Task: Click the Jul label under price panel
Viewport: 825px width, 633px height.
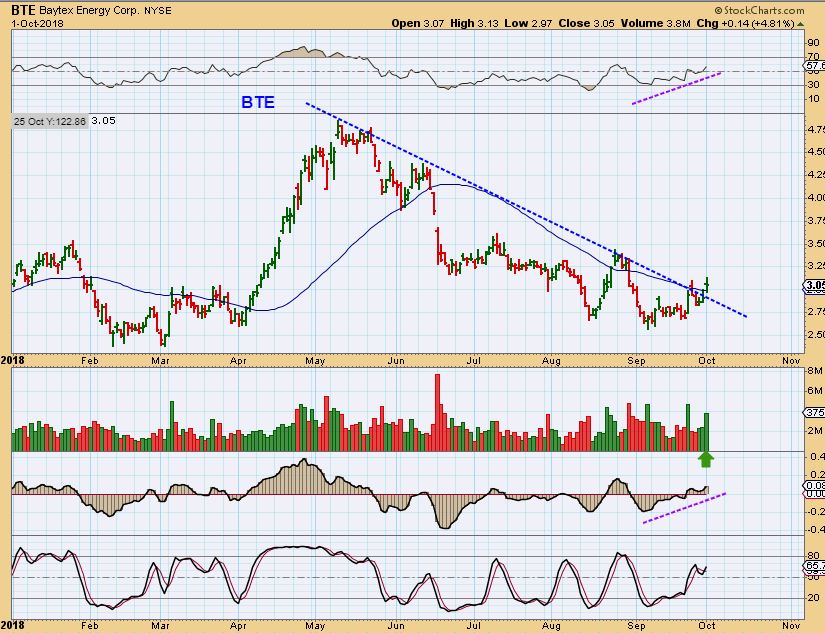Action: point(473,361)
